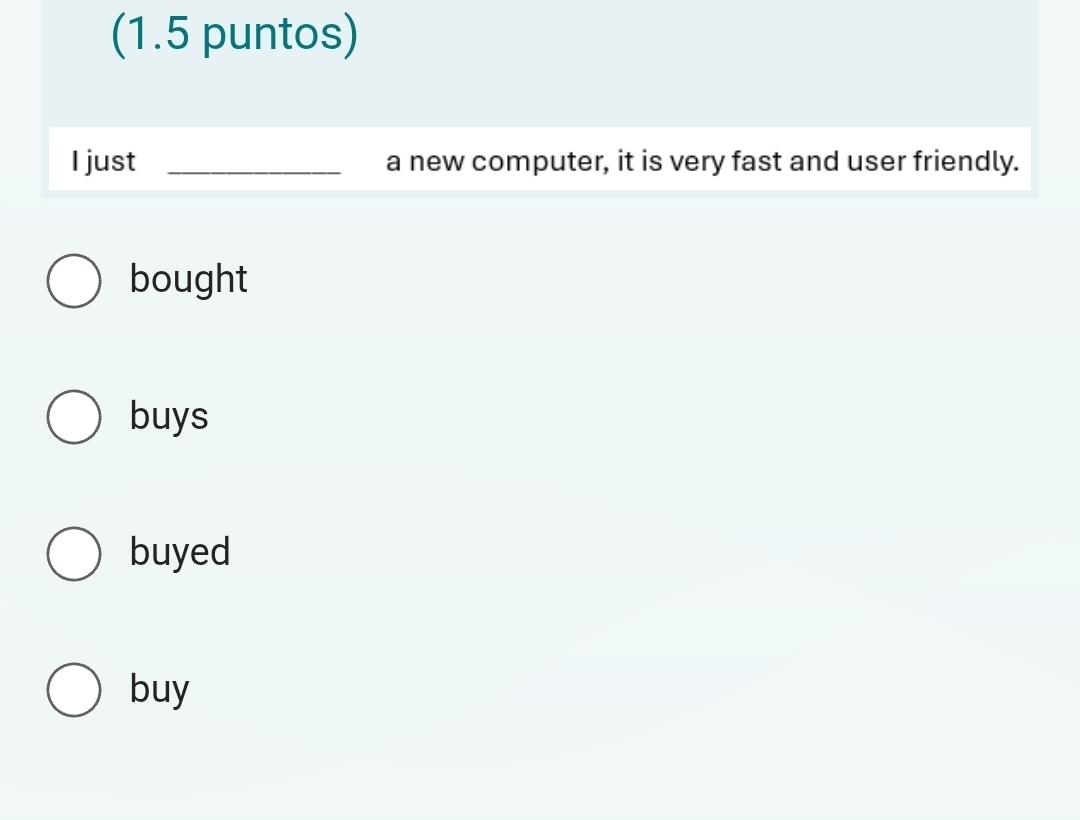Click the "buys" answer label text

(169, 417)
